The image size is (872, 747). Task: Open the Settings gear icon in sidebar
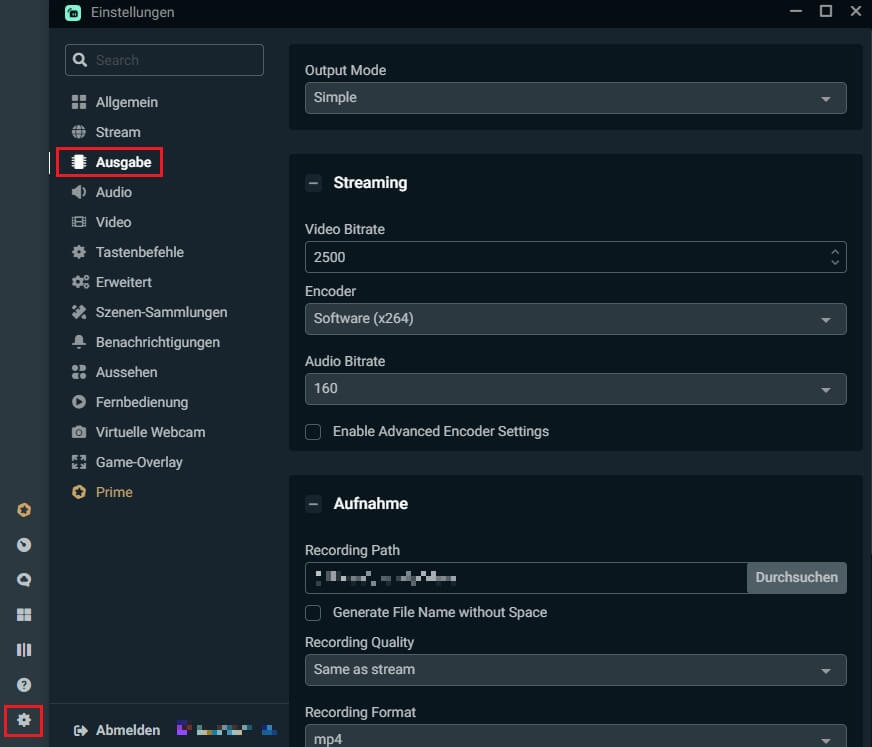pyautogui.click(x=22, y=720)
